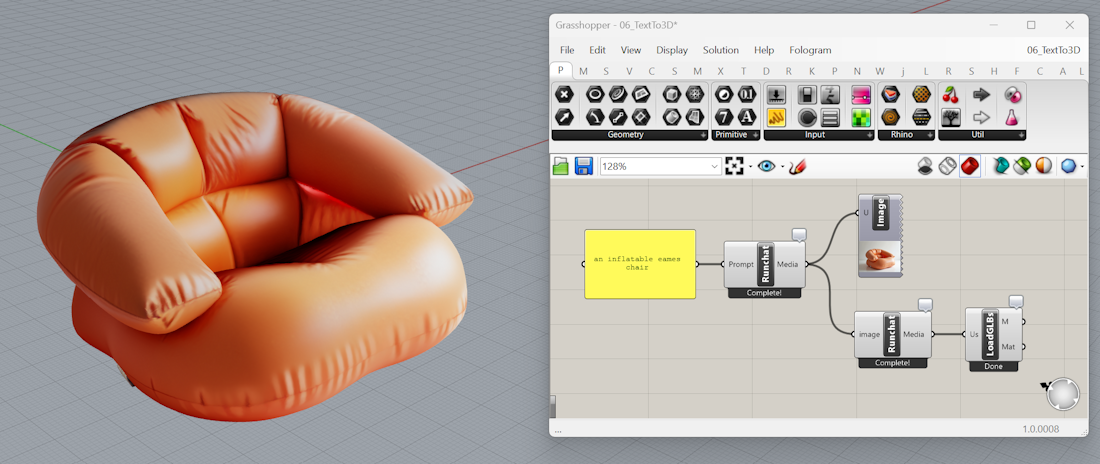The width and height of the screenshot is (1100, 464).
Task: Open the dropdown arrow beside the eye icon
Action: click(782, 167)
